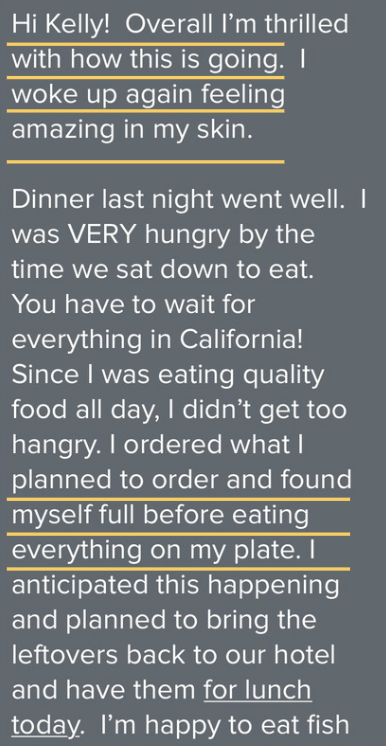The width and height of the screenshot is (386, 746).
Task: Click the line "Since I was eating quality"
Action: coord(168,374)
